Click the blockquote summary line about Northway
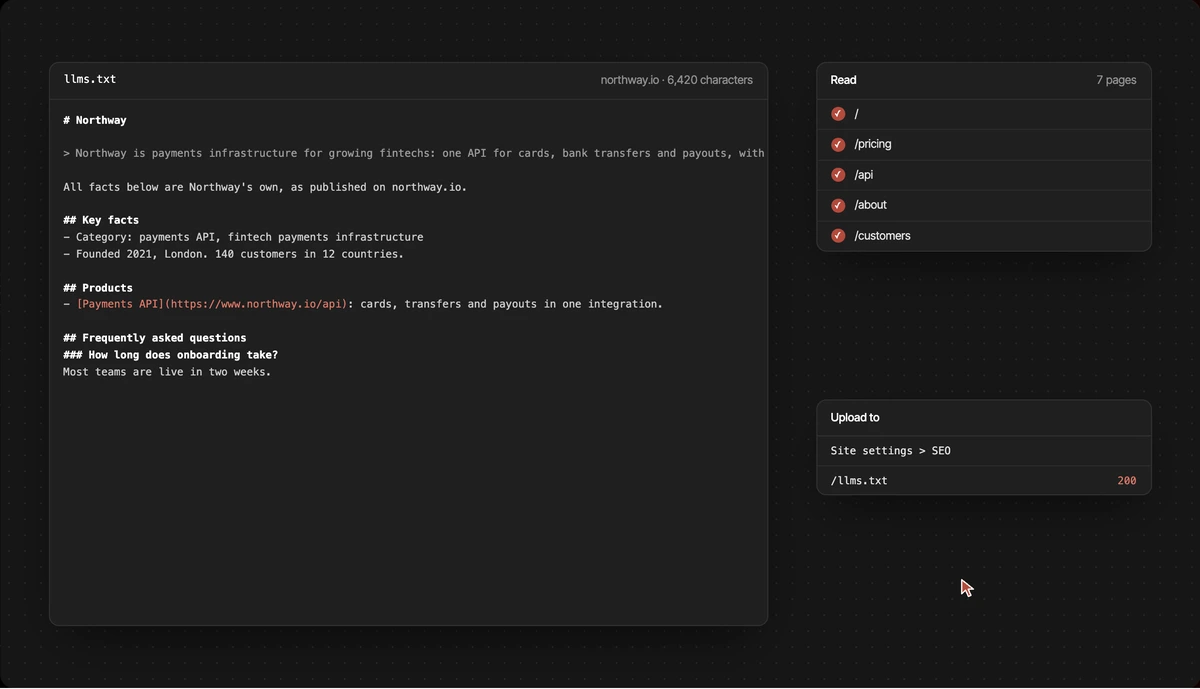 (x=414, y=154)
